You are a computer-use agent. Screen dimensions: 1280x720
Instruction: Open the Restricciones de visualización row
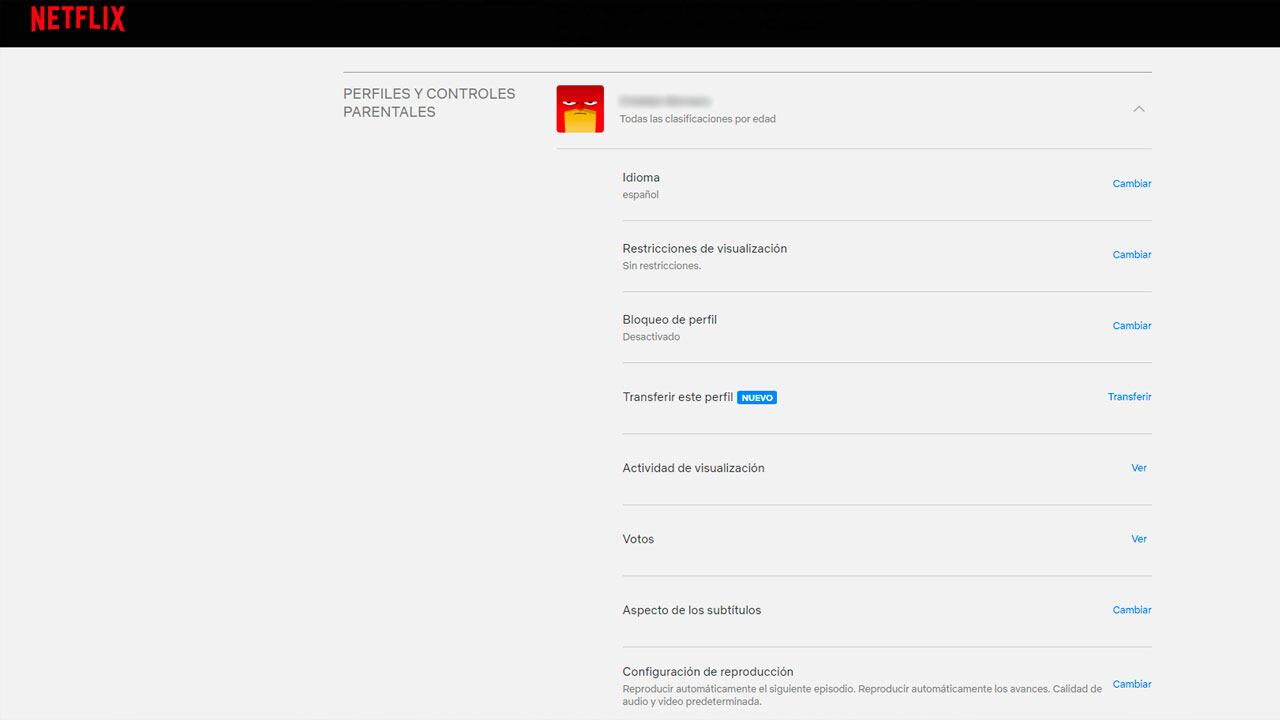tap(704, 248)
